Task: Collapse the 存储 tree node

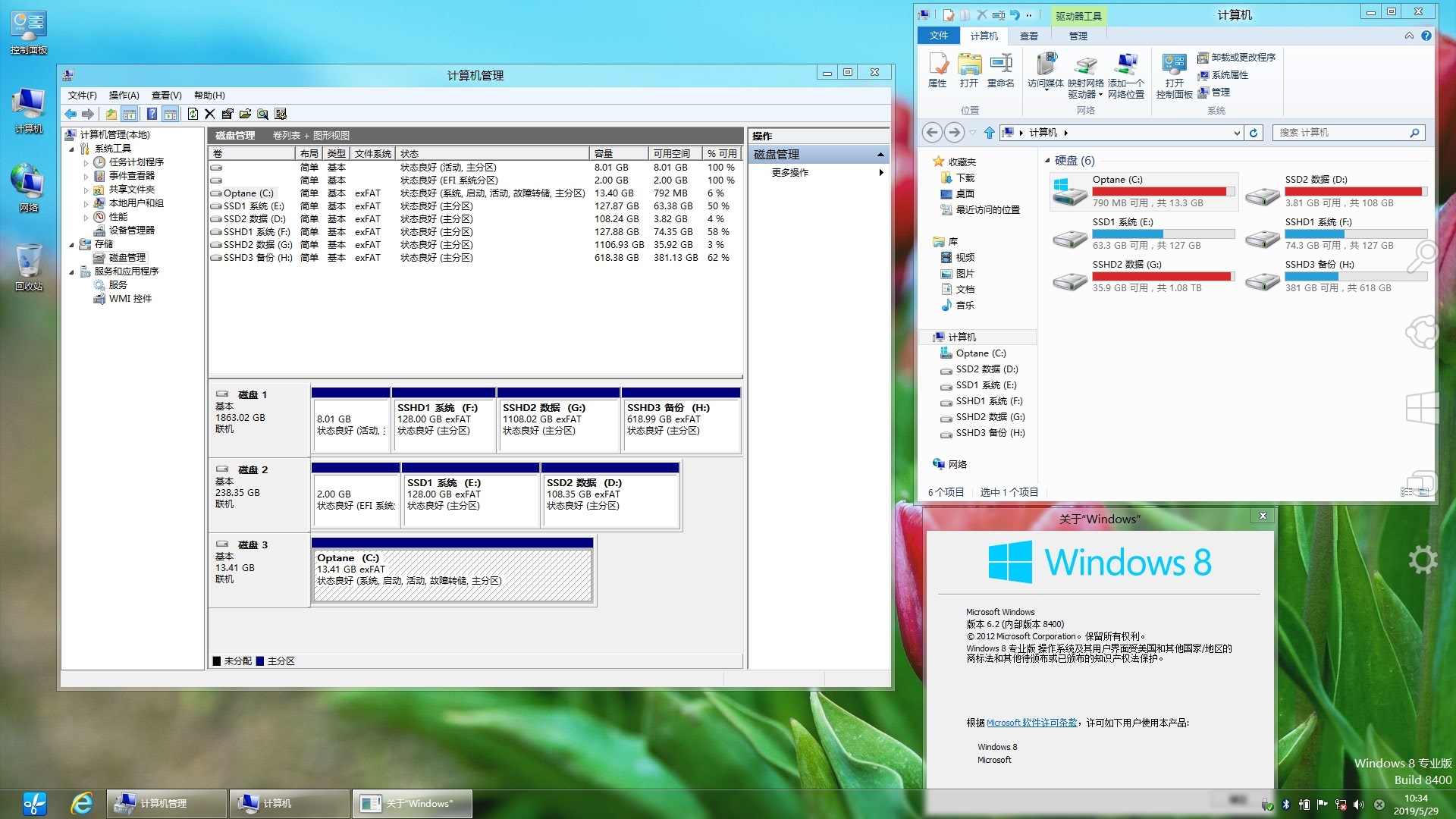Action: click(x=72, y=245)
